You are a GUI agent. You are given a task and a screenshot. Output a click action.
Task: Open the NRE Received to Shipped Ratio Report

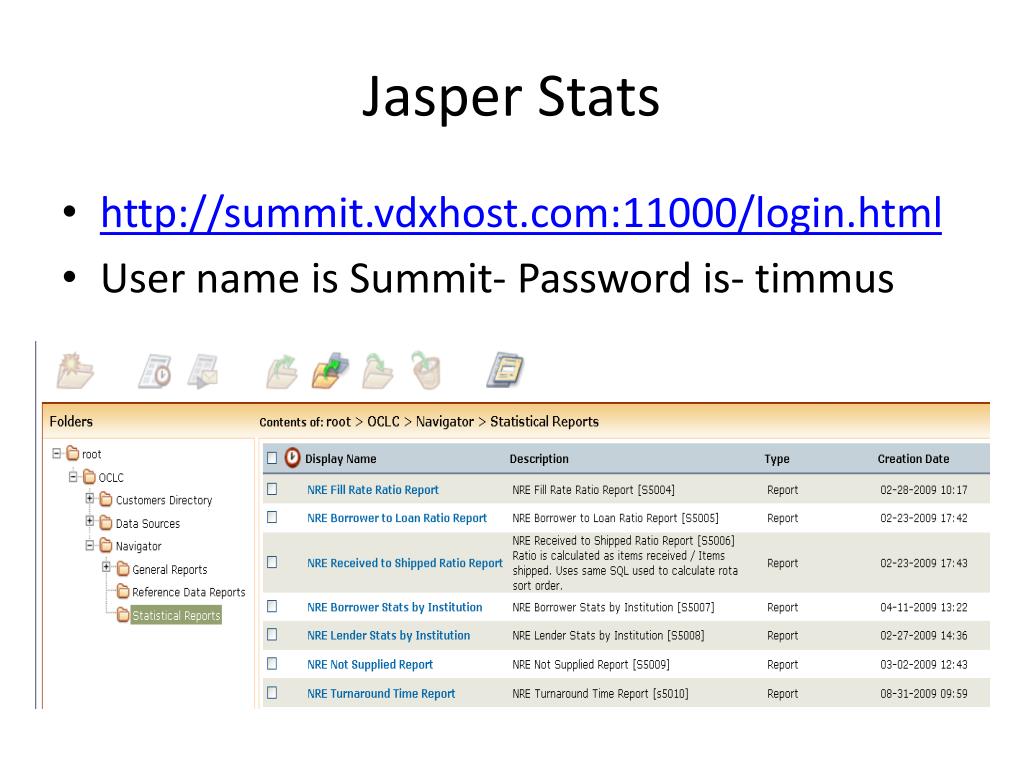point(405,563)
